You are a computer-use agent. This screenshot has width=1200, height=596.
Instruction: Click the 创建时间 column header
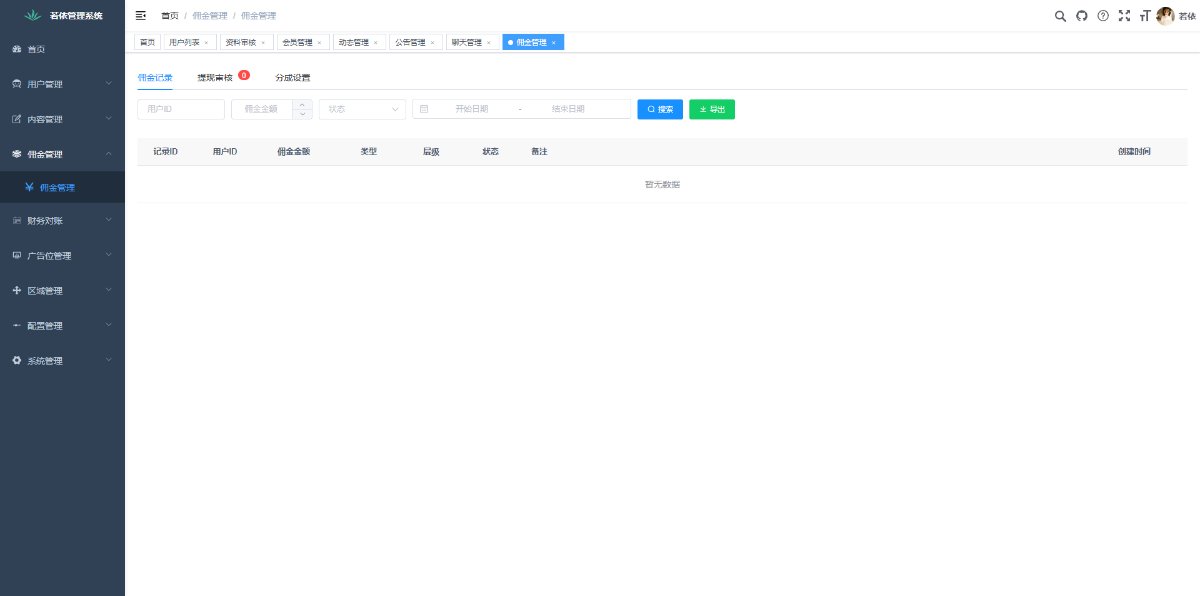click(1134, 152)
